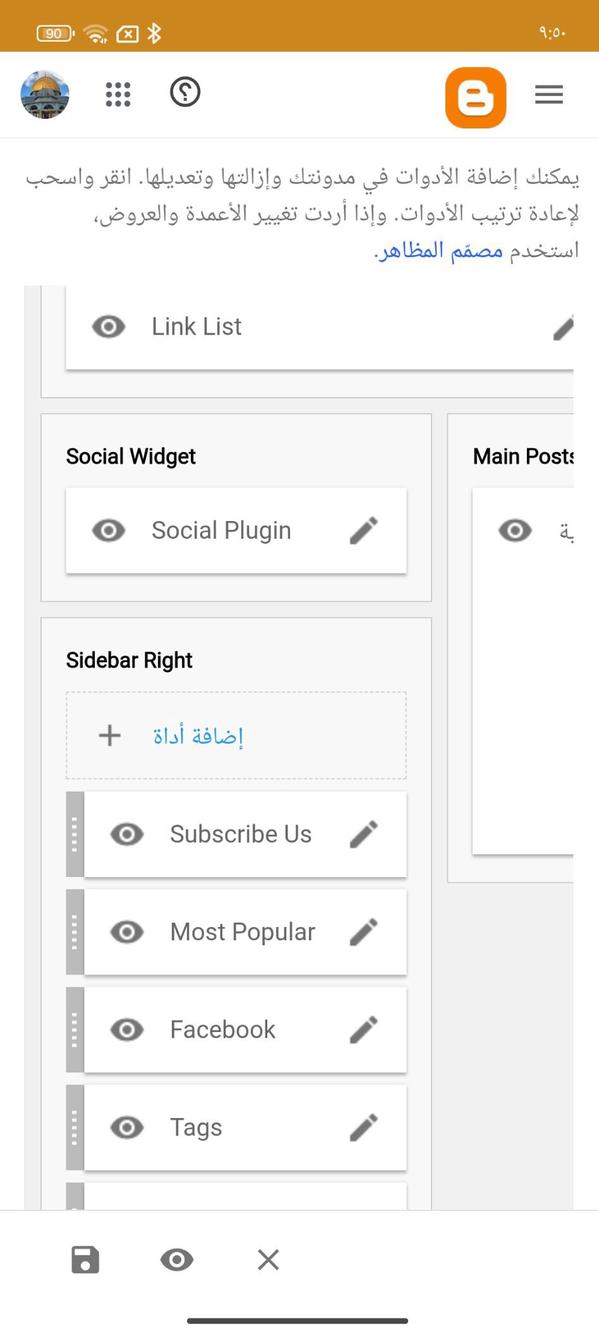Image resolution: width=599 pixels, height=1333 pixels.
Task: Open the help icon in the top bar
Action: [184, 92]
